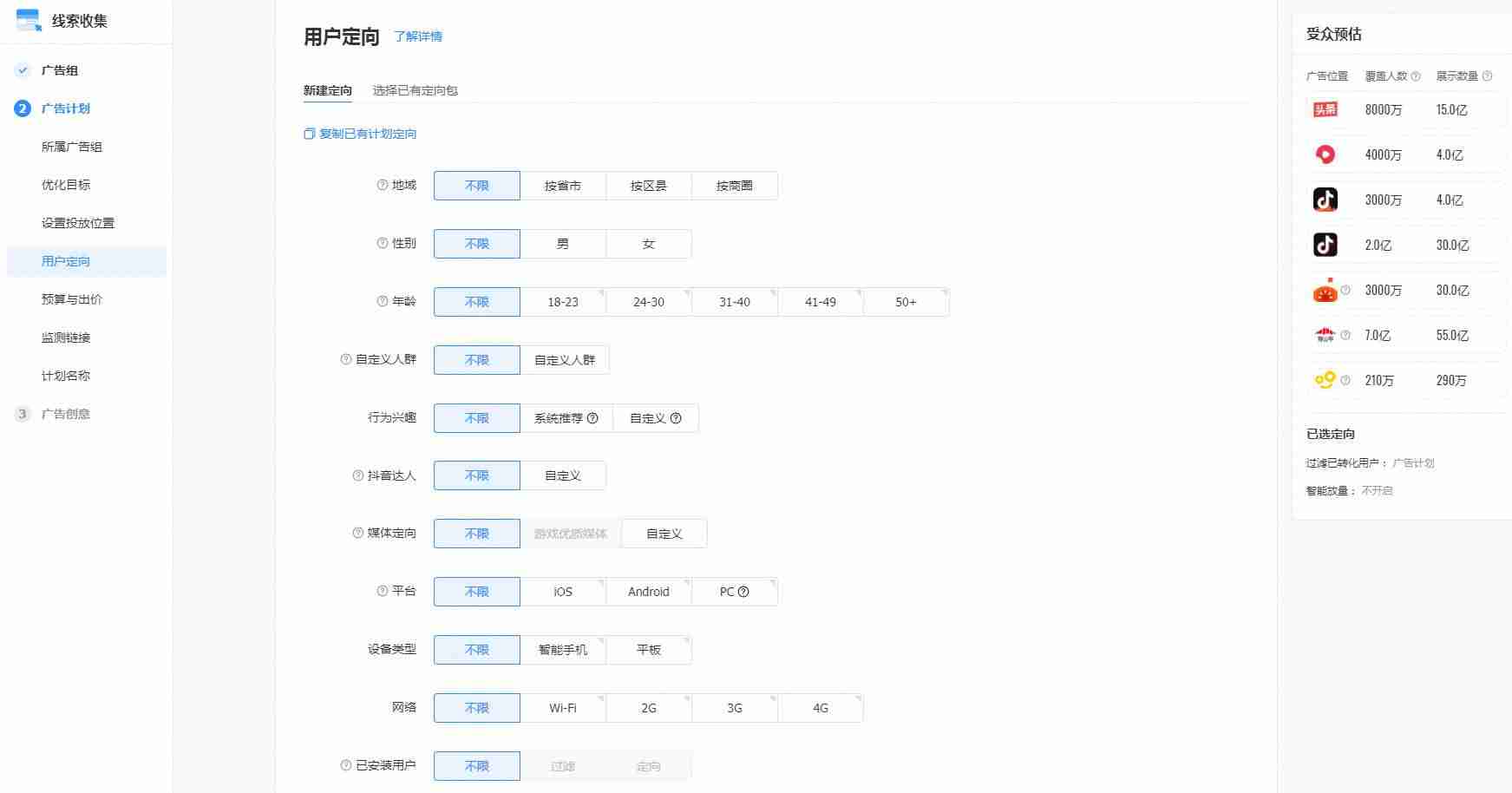Select 女 gender option
The width and height of the screenshot is (1512, 793).
(x=648, y=244)
